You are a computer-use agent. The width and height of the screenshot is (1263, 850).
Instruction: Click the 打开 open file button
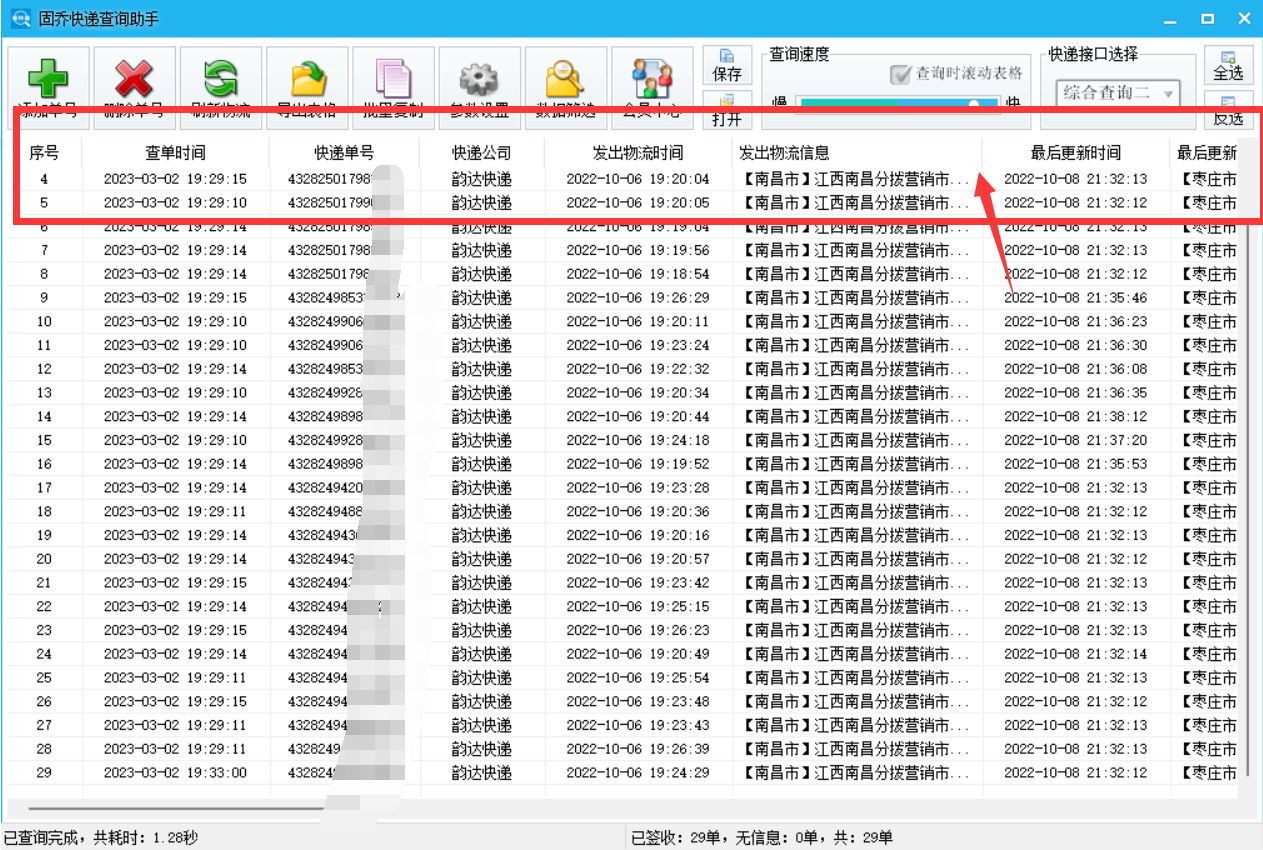pos(727,110)
